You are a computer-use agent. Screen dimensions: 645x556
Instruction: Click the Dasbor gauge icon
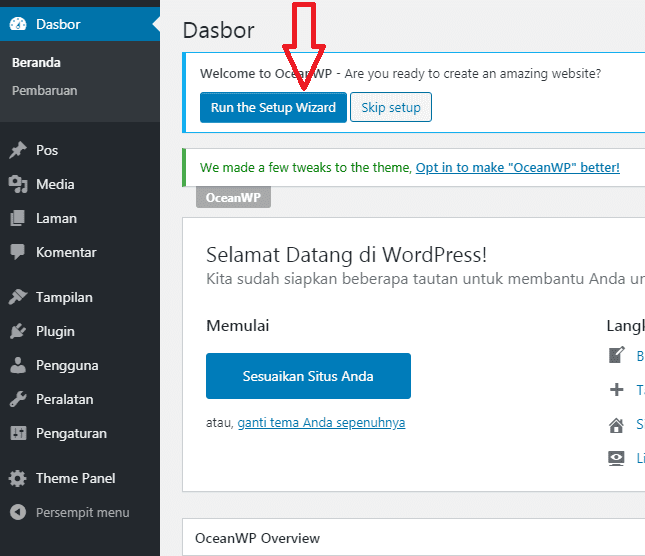(x=18, y=24)
